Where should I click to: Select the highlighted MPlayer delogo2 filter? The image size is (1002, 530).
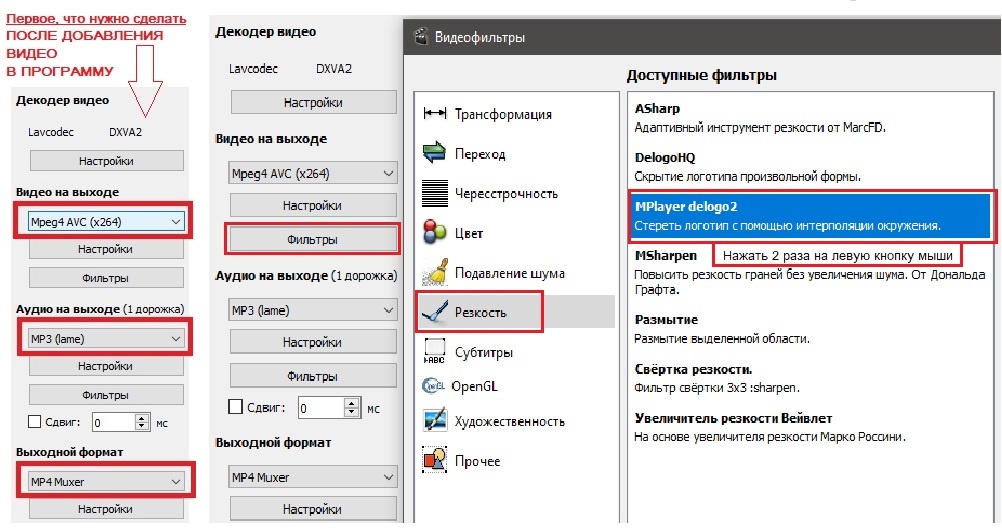click(x=810, y=215)
